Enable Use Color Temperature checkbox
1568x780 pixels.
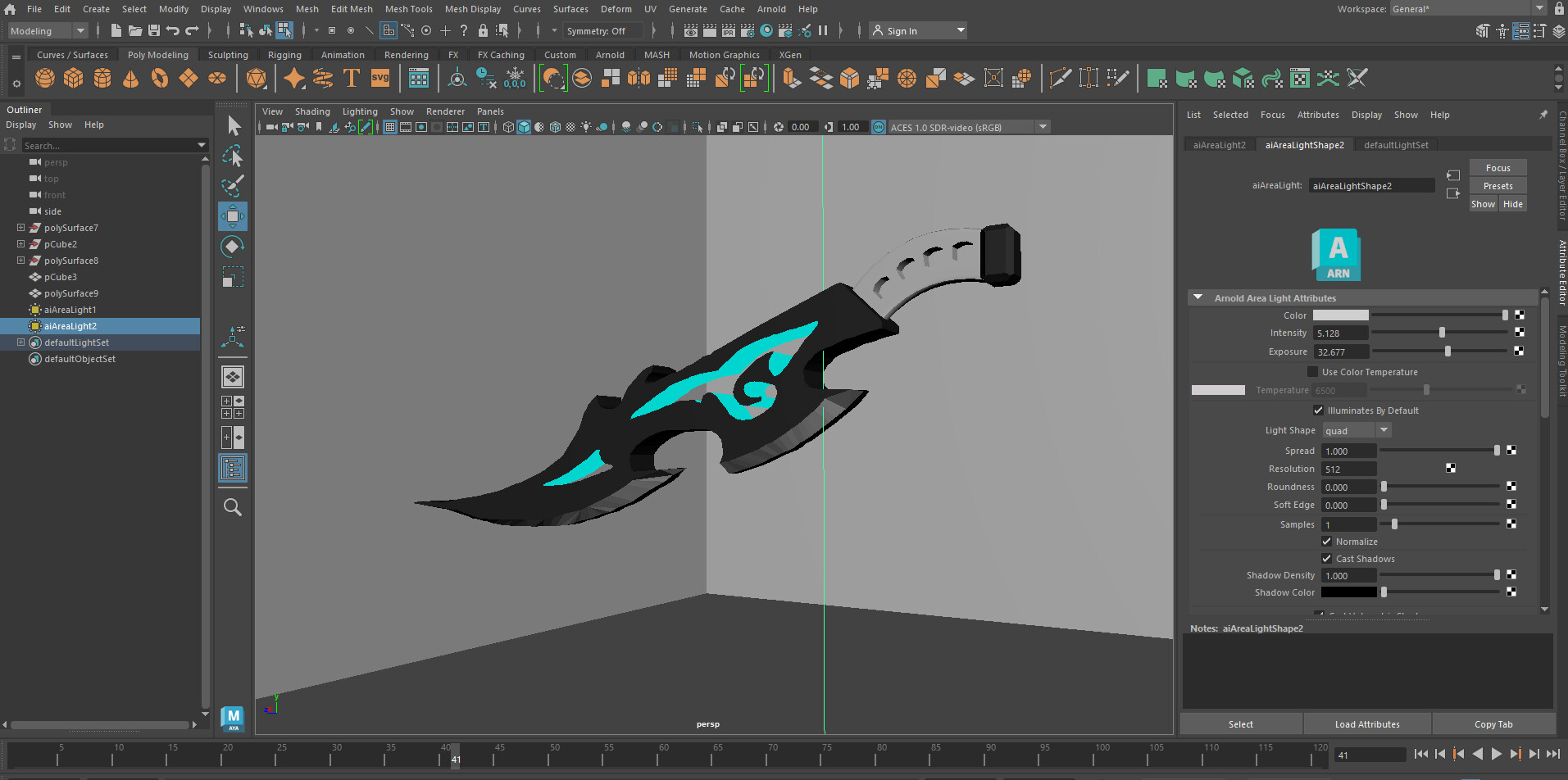pos(1312,372)
